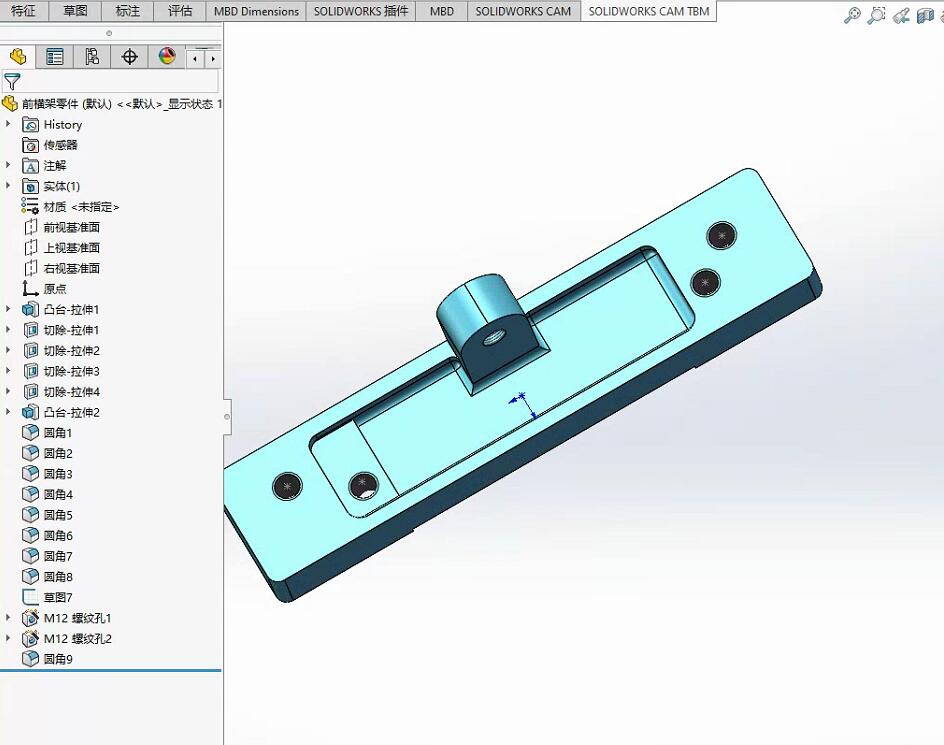Select the Zoom to Fit tool
This screenshot has width=944, height=745.
pos(852,15)
